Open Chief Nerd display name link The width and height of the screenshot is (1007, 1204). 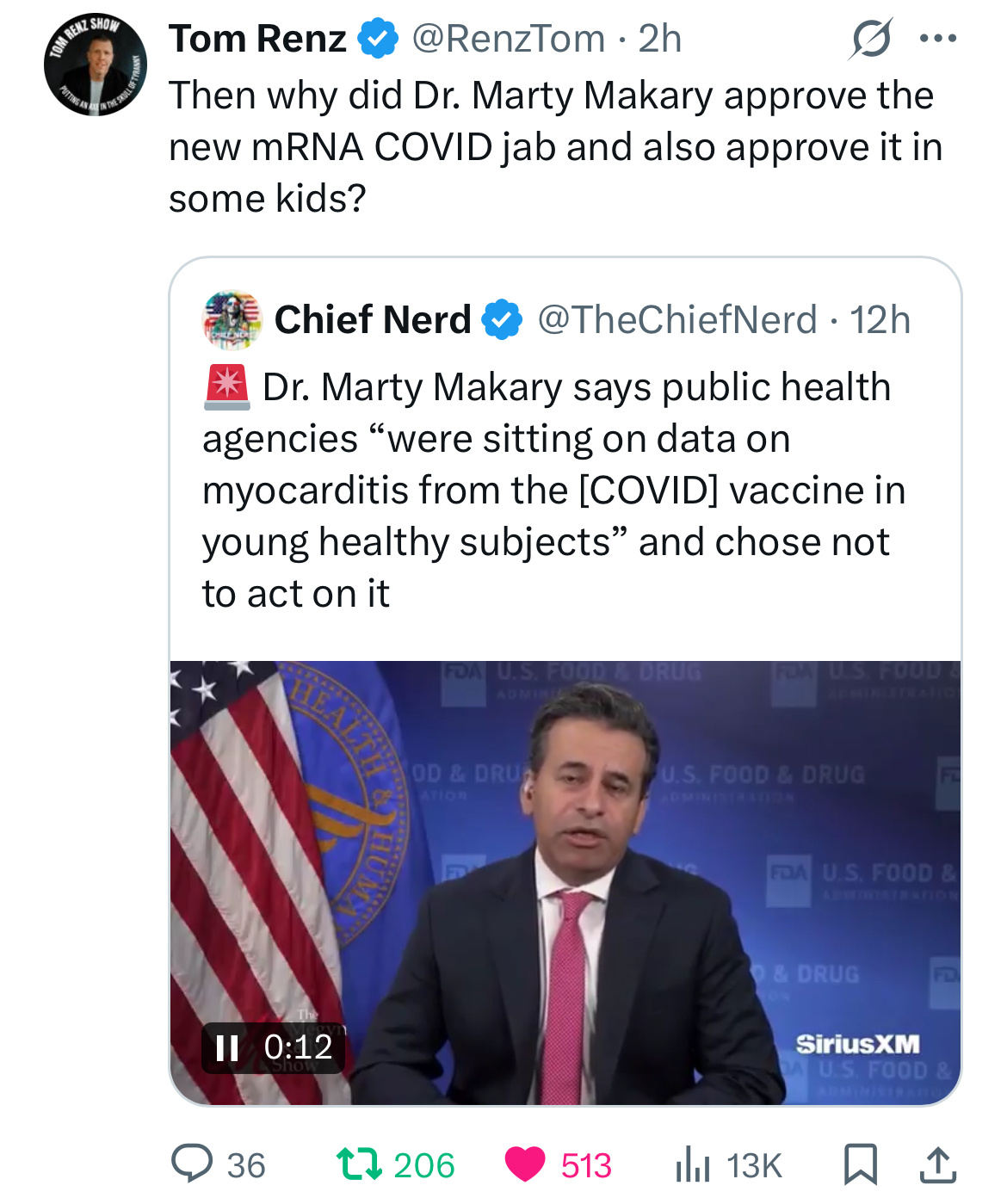[x=373, y=320]
